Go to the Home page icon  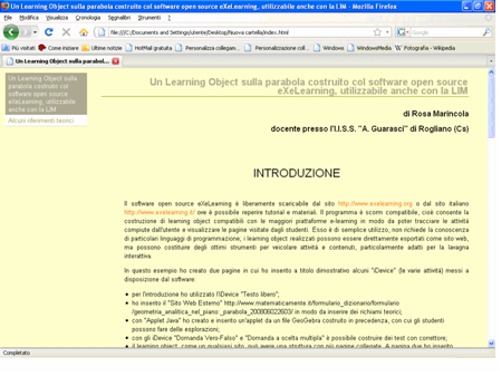click(84, 32)
